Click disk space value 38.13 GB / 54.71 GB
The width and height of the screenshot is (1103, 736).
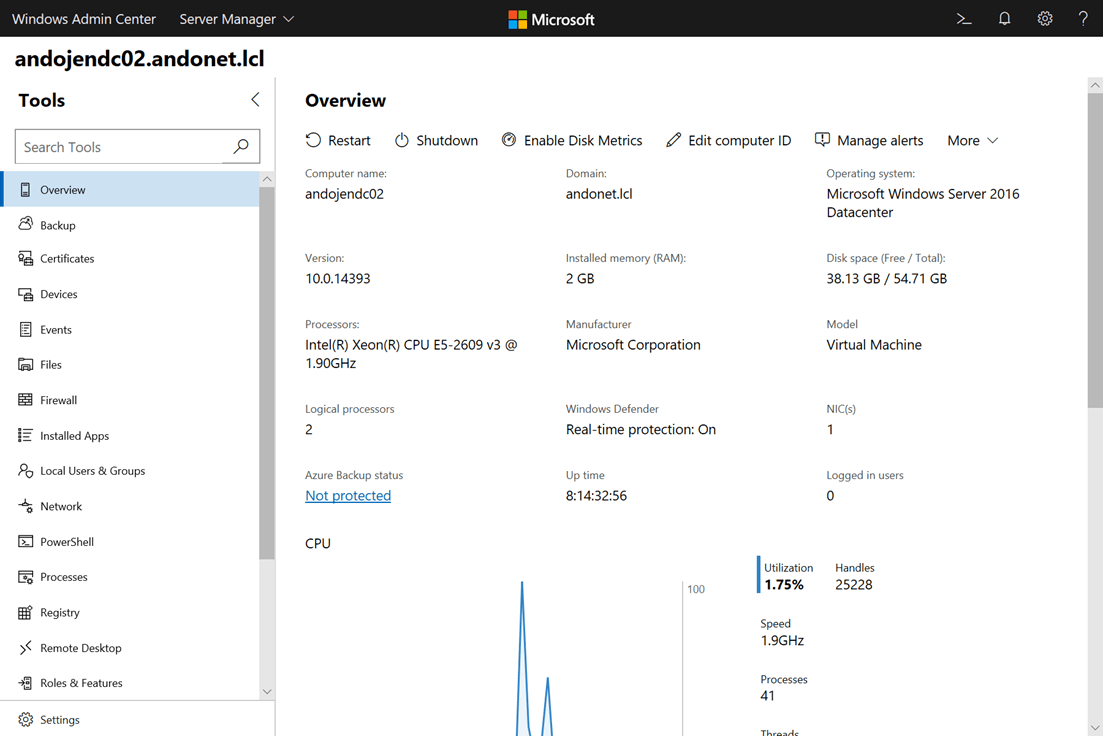click(886, 279)
